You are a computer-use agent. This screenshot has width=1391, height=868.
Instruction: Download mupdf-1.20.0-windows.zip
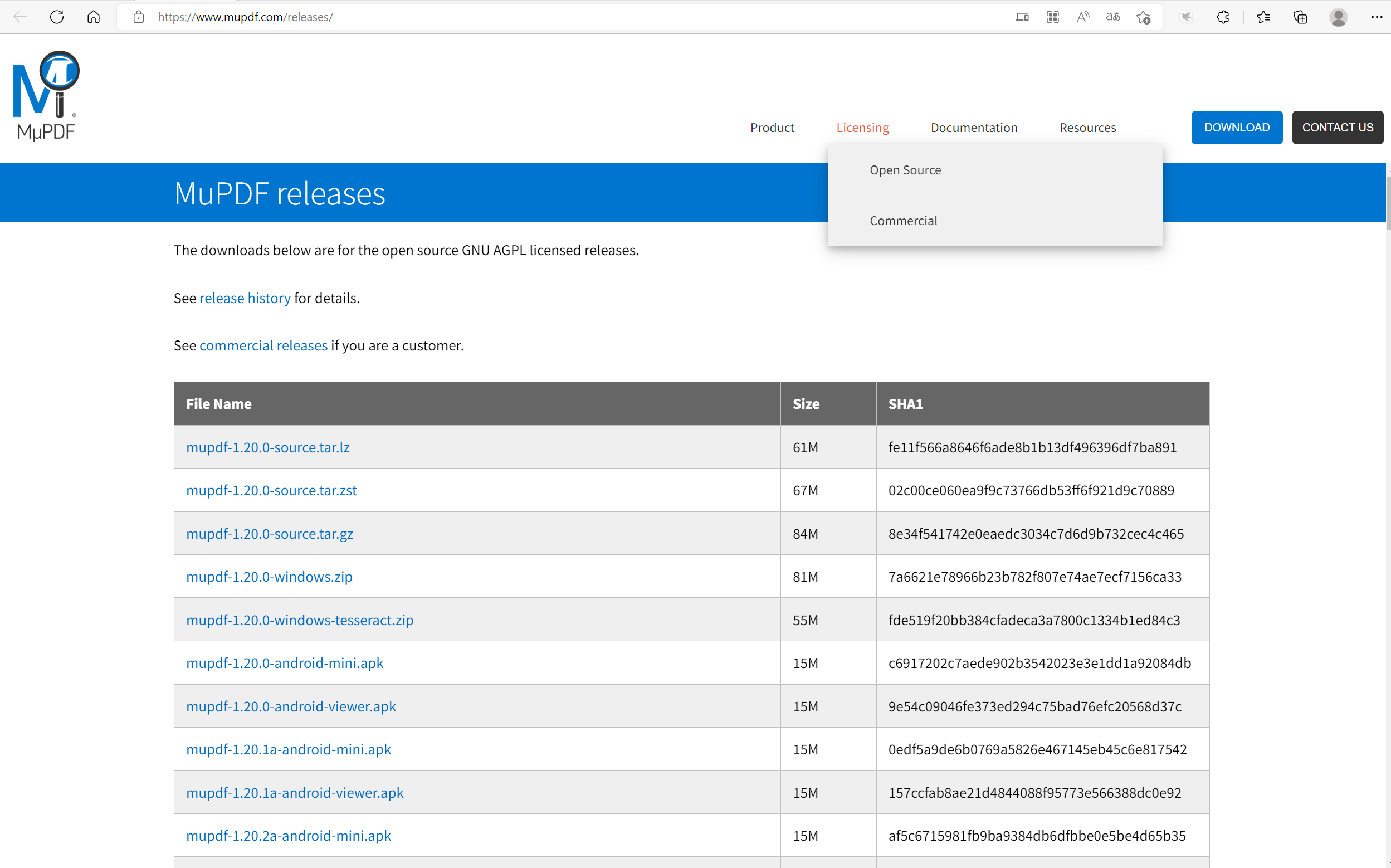pos(269,577)
